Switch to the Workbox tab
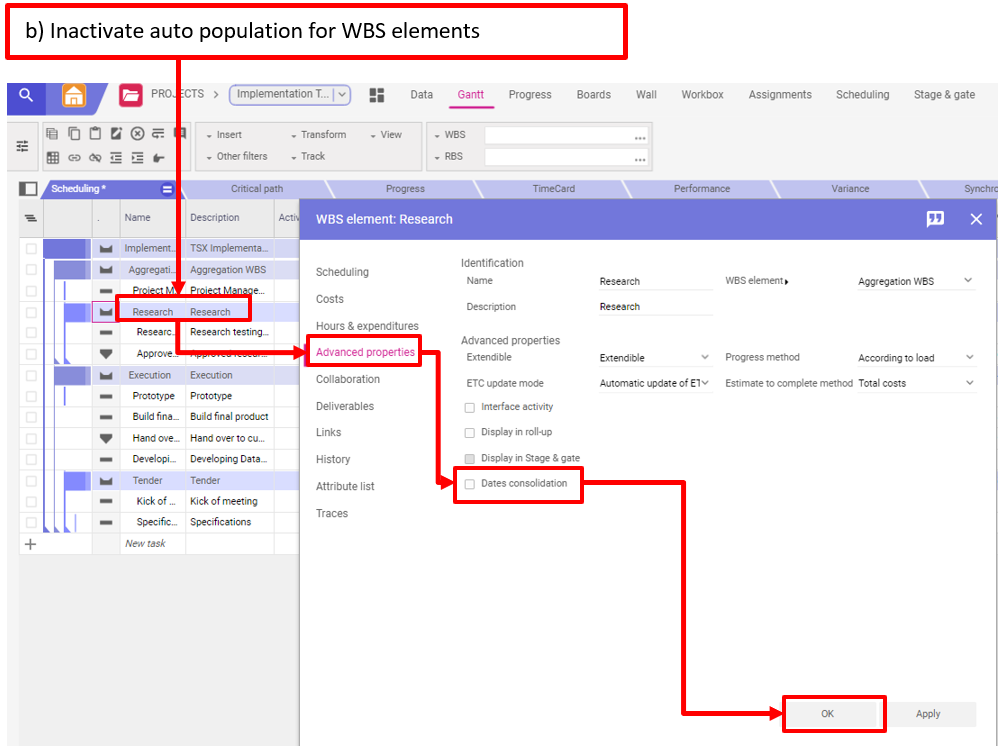The height and width of the screenshot is (749, 1001). click(702, 95)
